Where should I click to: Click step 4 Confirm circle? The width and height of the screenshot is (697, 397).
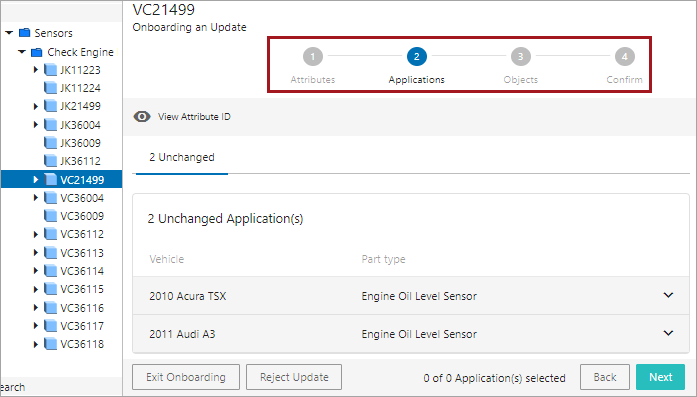tap(625, 56)
